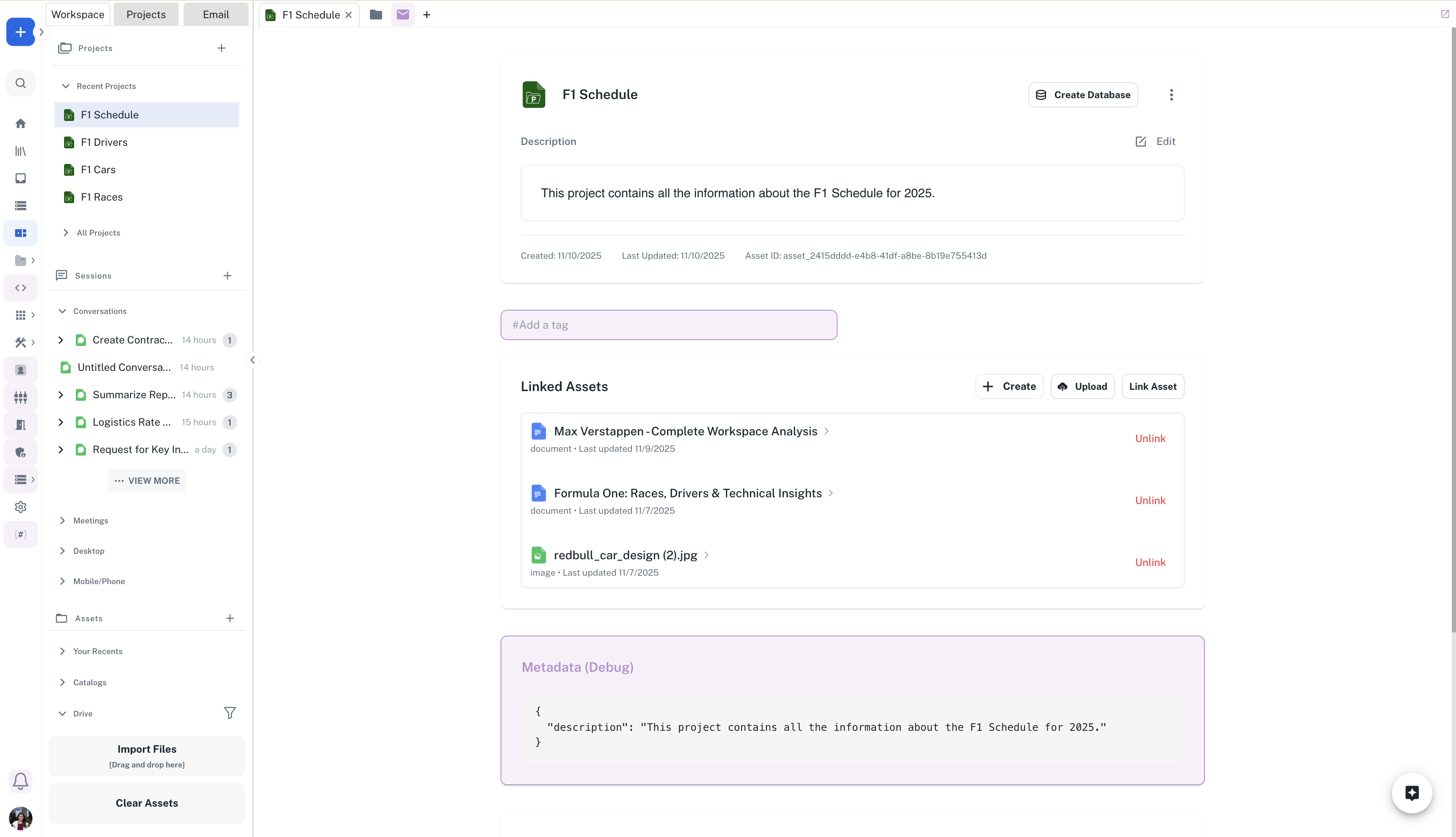
Task: Click the three-dot more options menu
Action: tap(1171, 95)
